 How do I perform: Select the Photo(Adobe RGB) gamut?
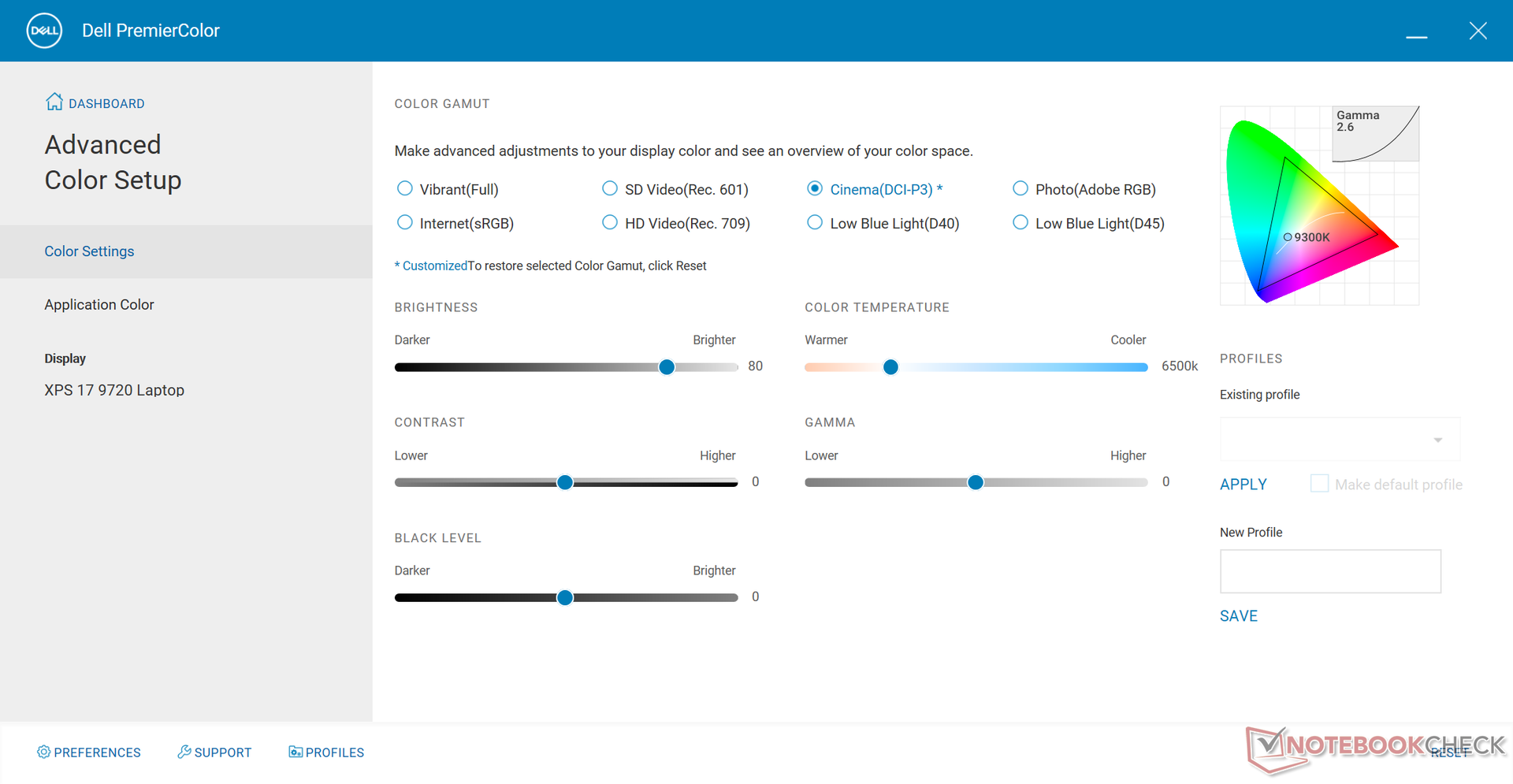click(1020, 188)
